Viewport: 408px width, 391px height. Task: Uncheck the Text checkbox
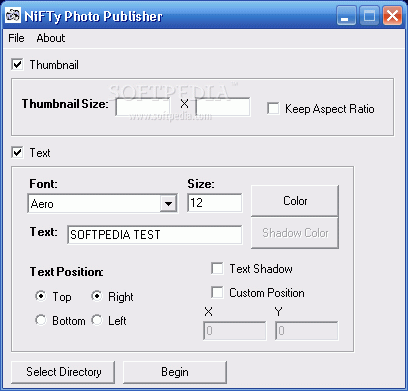click(x=17, y=153)
